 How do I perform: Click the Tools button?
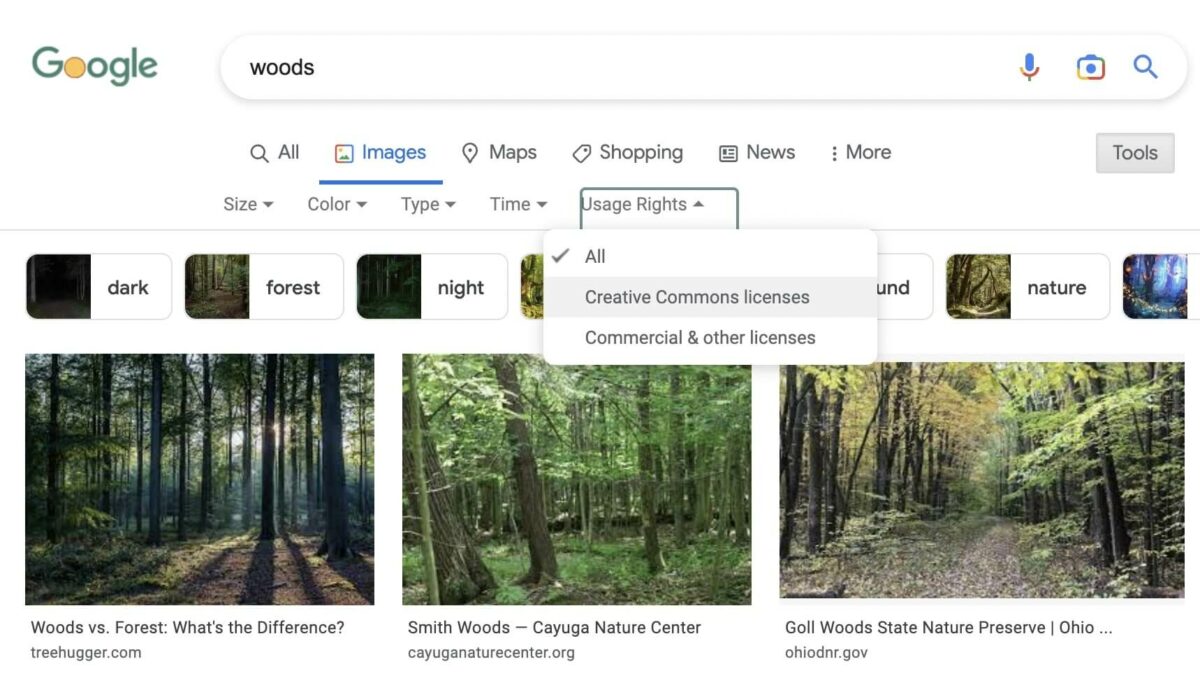pos(1134,152)
